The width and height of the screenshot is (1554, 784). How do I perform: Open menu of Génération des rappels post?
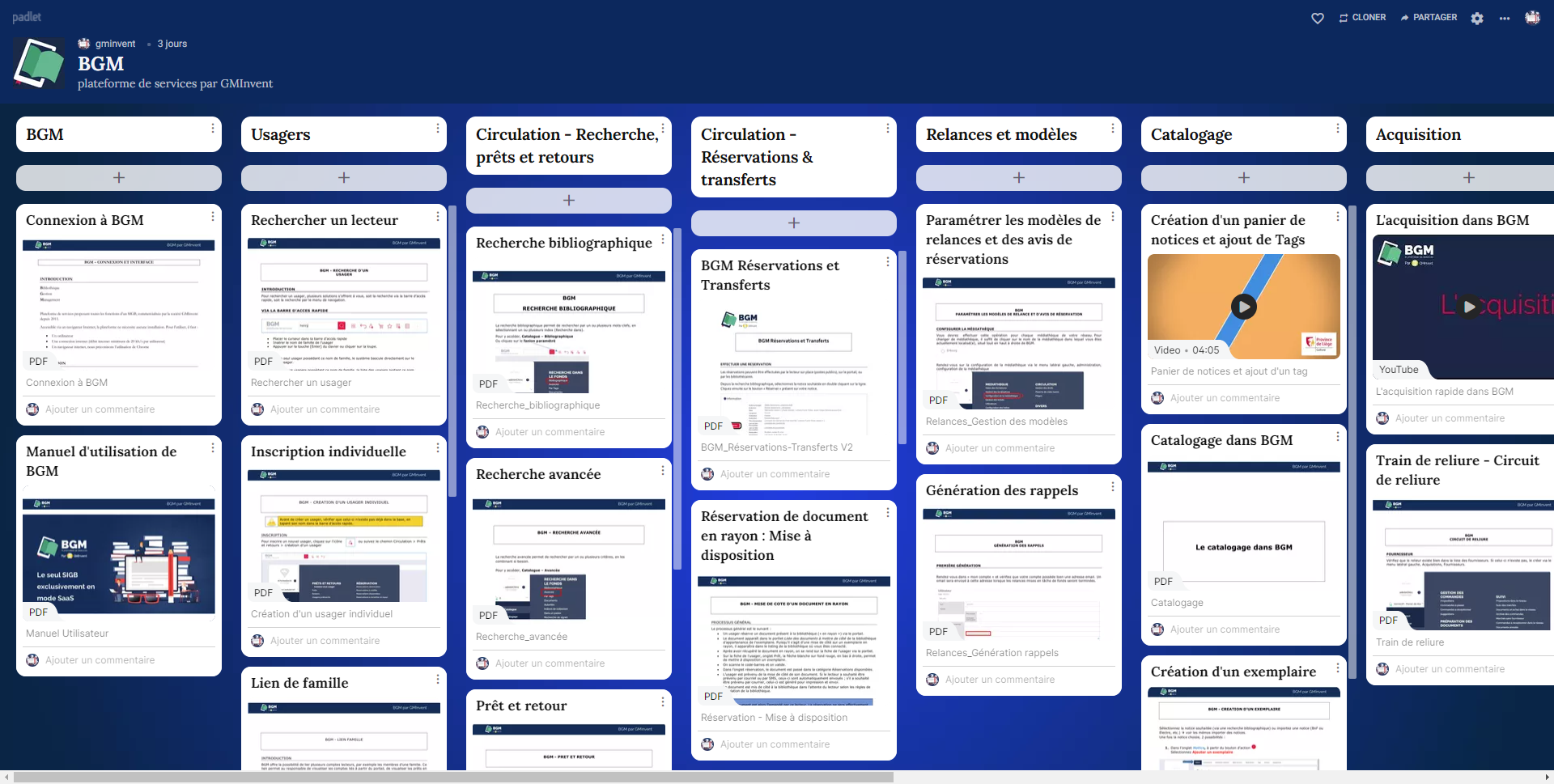click(x=1113, y=487)
